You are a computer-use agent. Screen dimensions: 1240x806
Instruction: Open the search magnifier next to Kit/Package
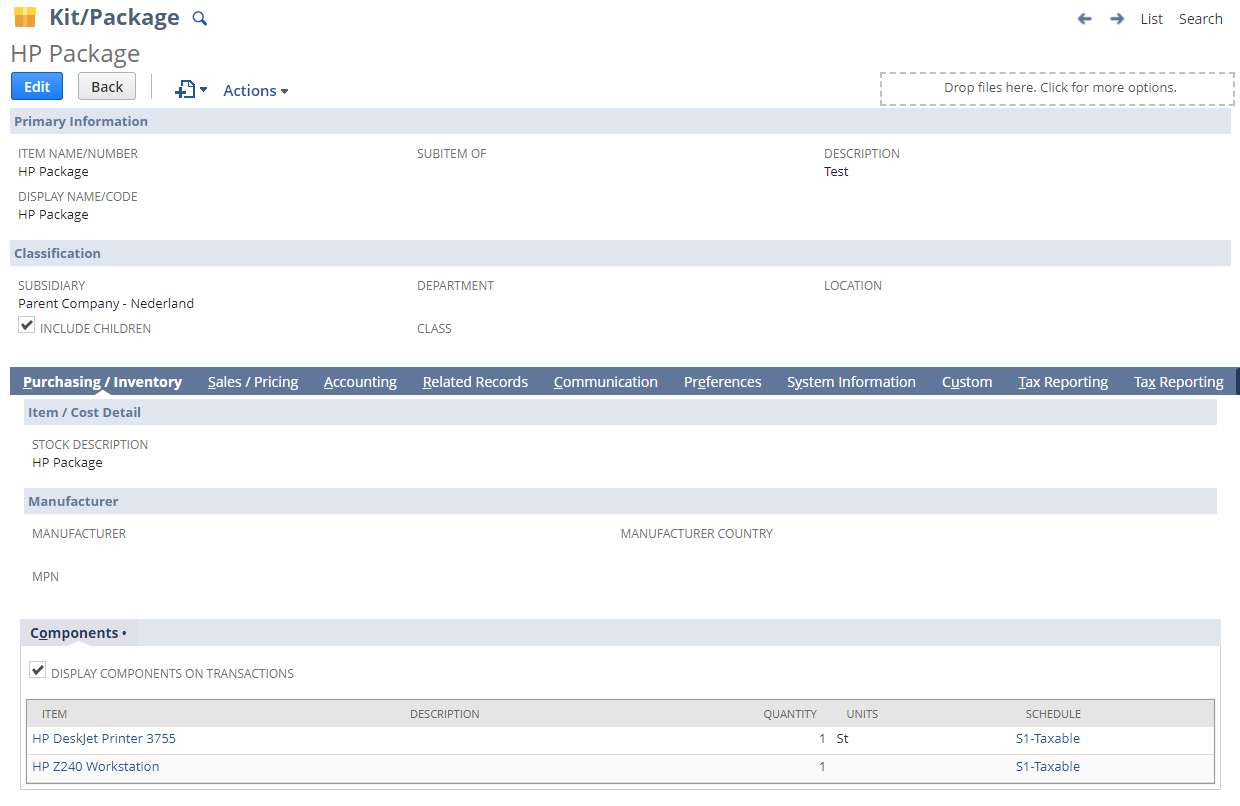click(x=199, y=18)
